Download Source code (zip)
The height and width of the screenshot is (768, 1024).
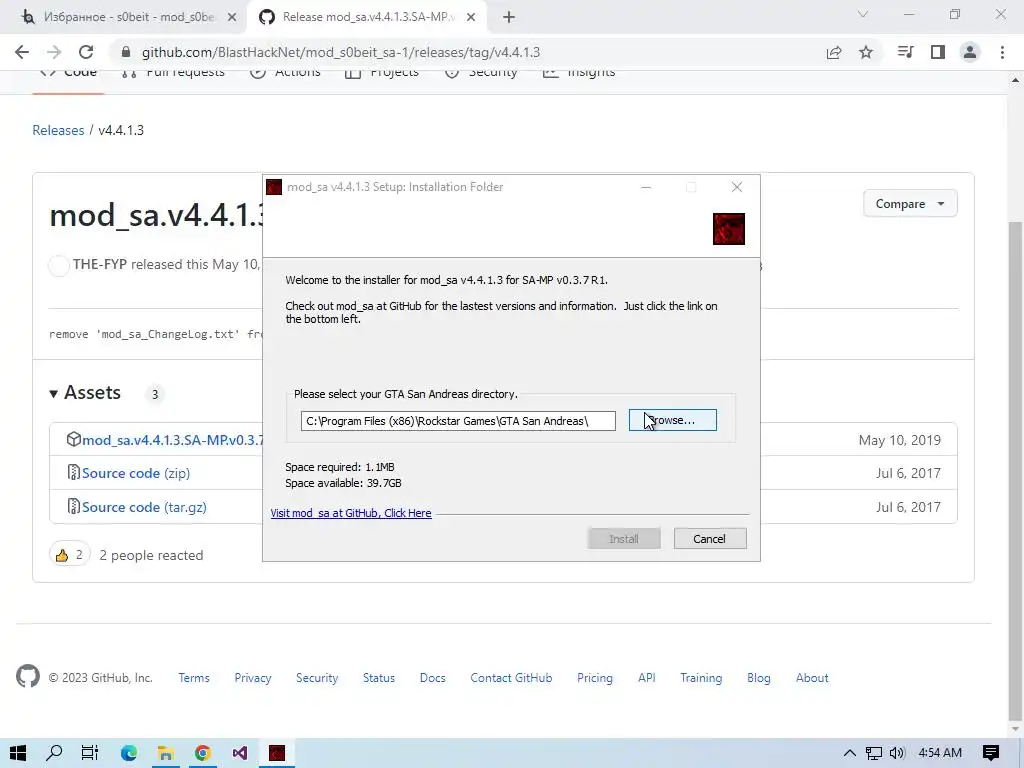click(x=136, y=473)
